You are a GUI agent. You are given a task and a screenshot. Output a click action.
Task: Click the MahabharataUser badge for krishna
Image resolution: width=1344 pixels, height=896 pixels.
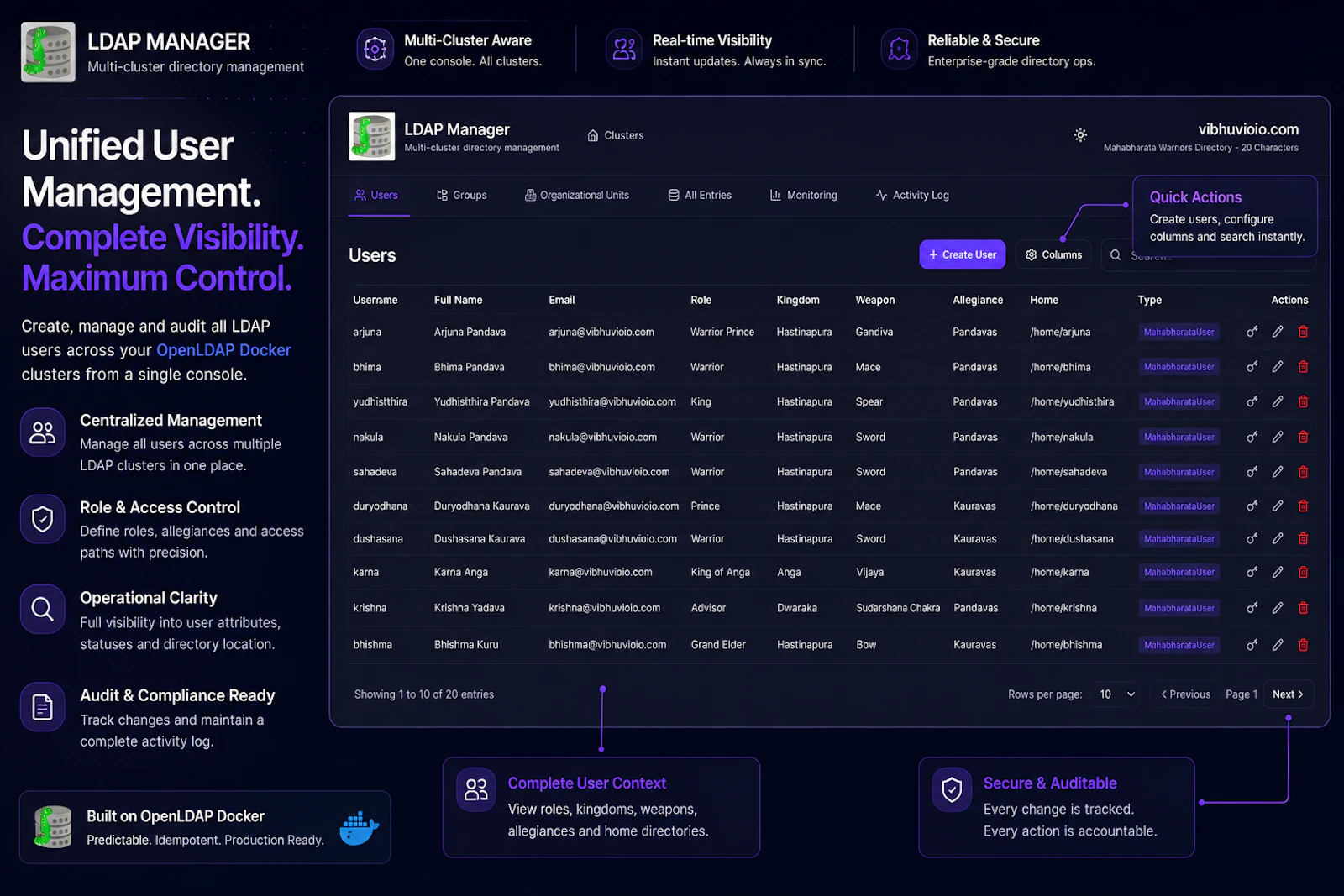(1179, 608)
